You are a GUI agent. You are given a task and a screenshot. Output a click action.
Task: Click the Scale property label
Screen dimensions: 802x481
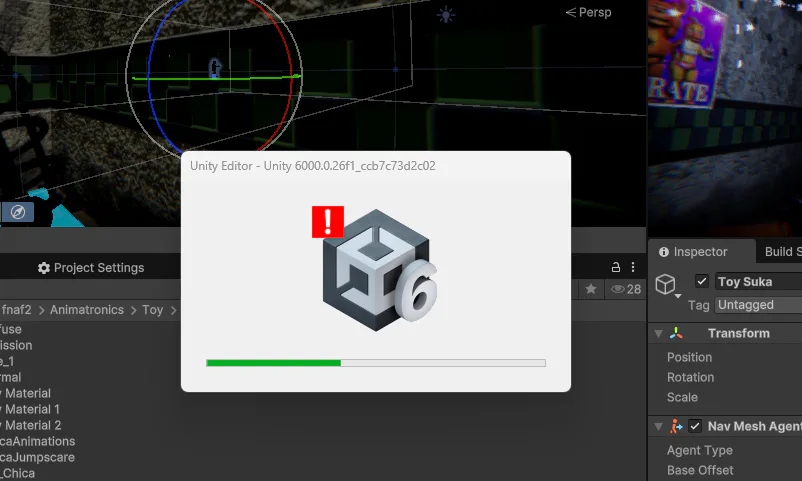[x=682, y=397]
